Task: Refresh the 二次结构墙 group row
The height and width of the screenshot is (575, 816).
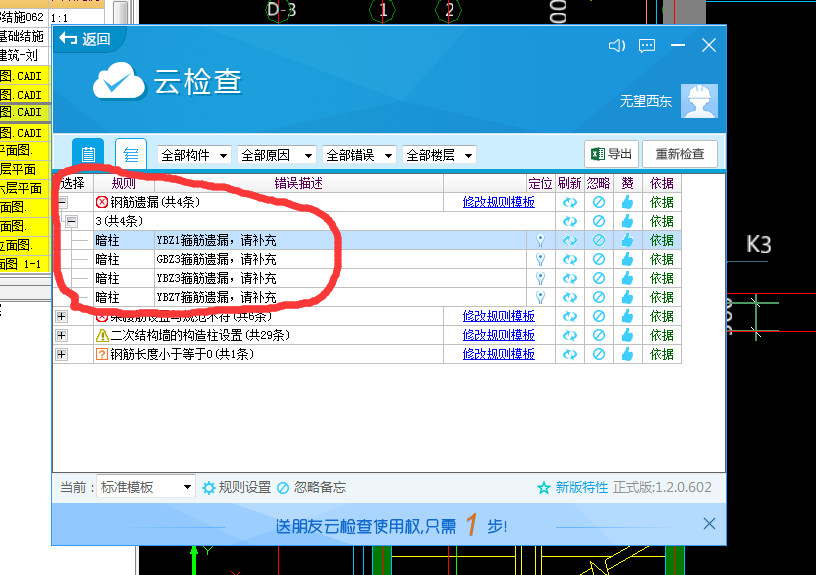Action: point(570,335)
